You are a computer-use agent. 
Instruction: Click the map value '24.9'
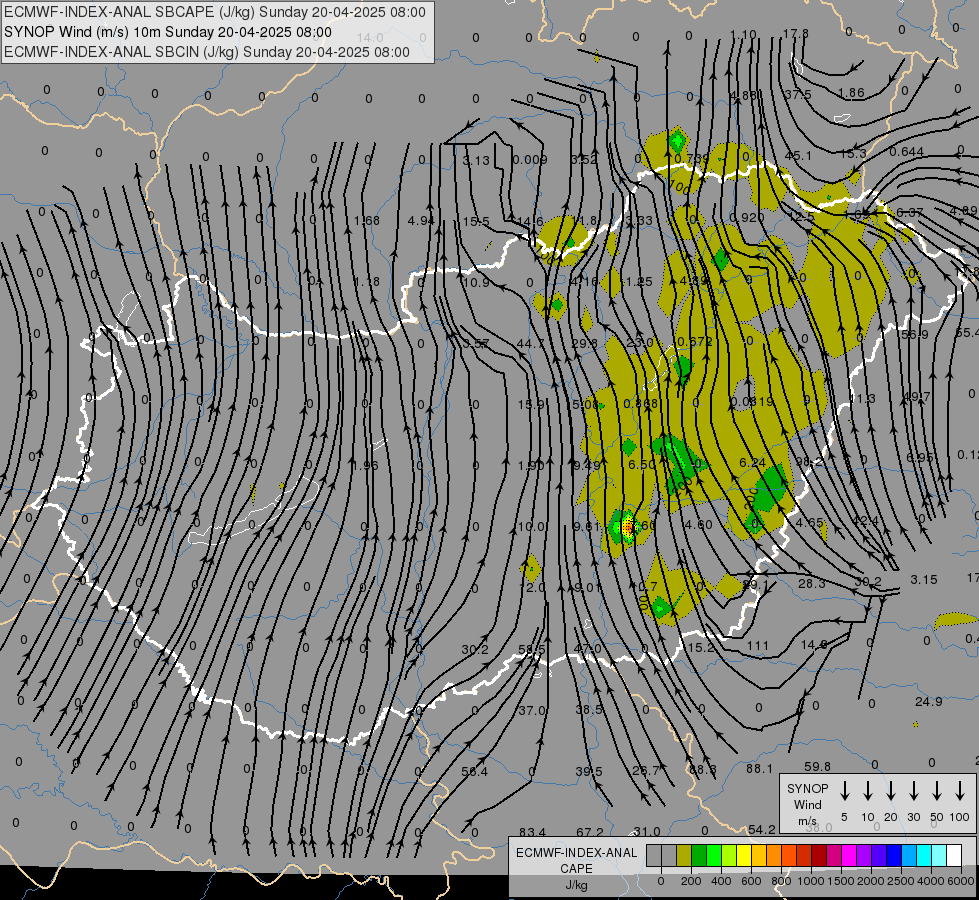928,701
